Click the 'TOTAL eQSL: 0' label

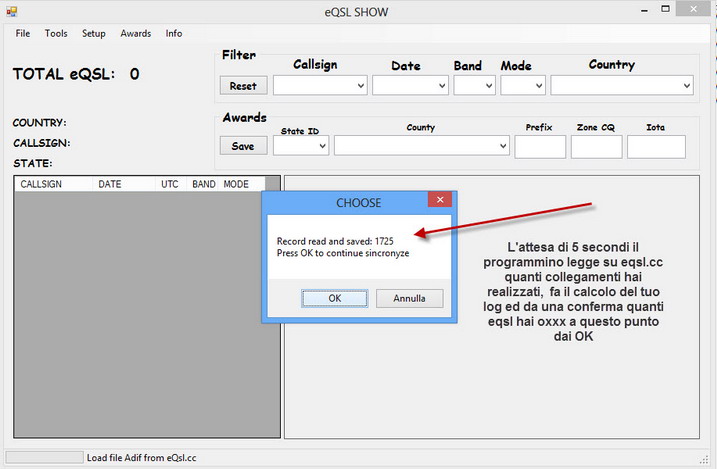click(76, 74)
